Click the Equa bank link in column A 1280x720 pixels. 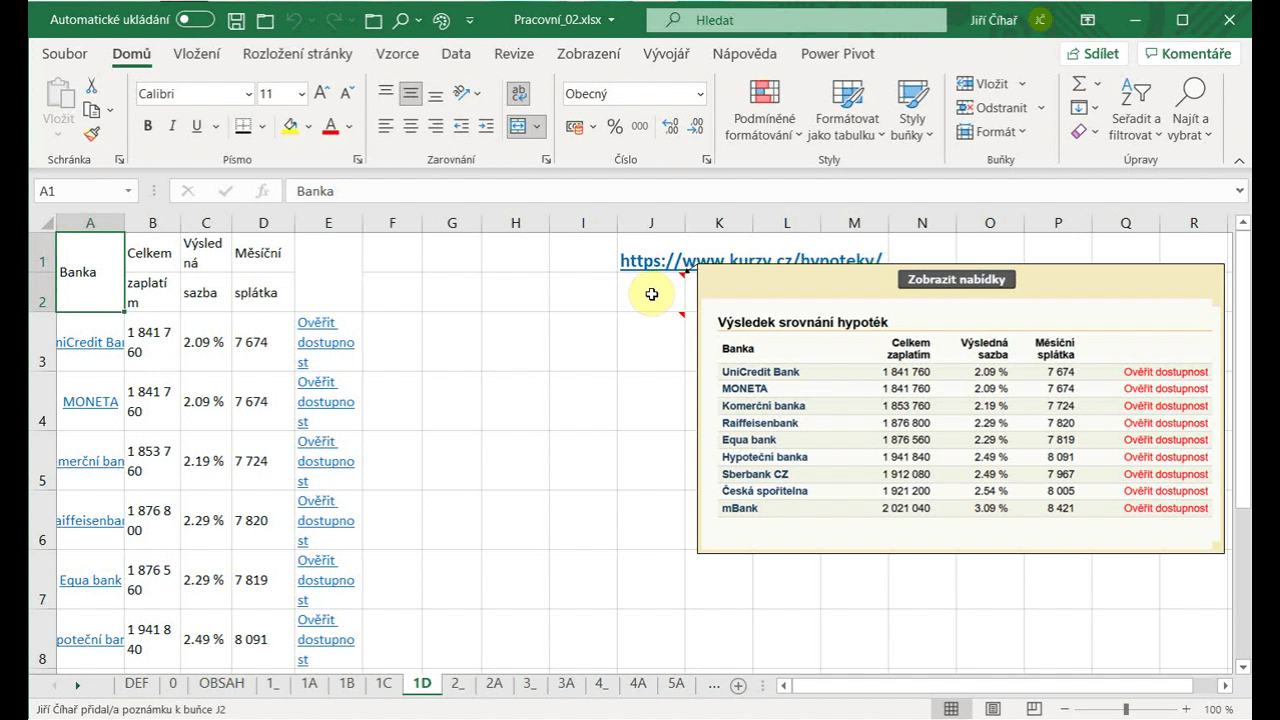click(x=90, y=580)
